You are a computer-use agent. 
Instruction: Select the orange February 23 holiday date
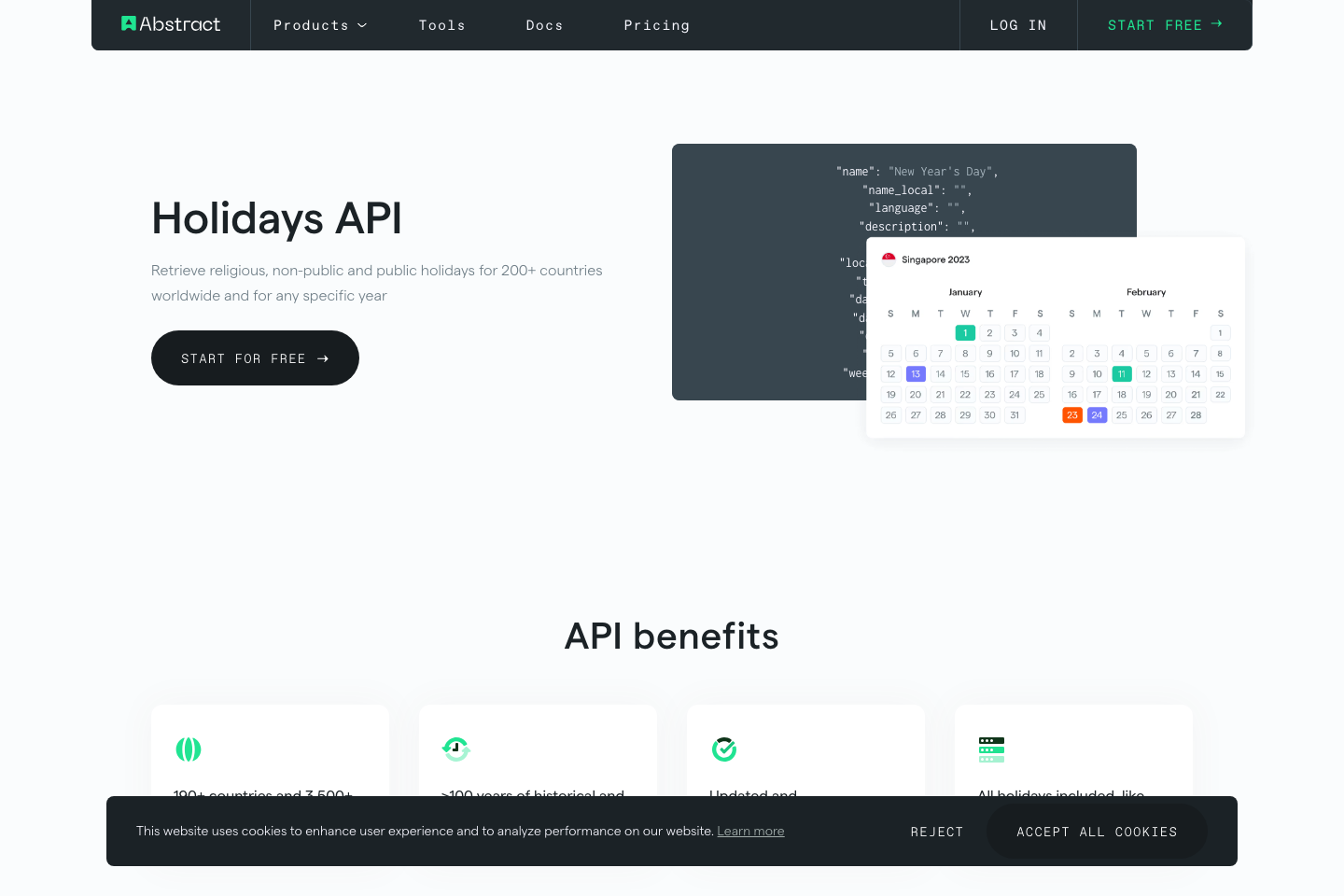click(1072, 414)
